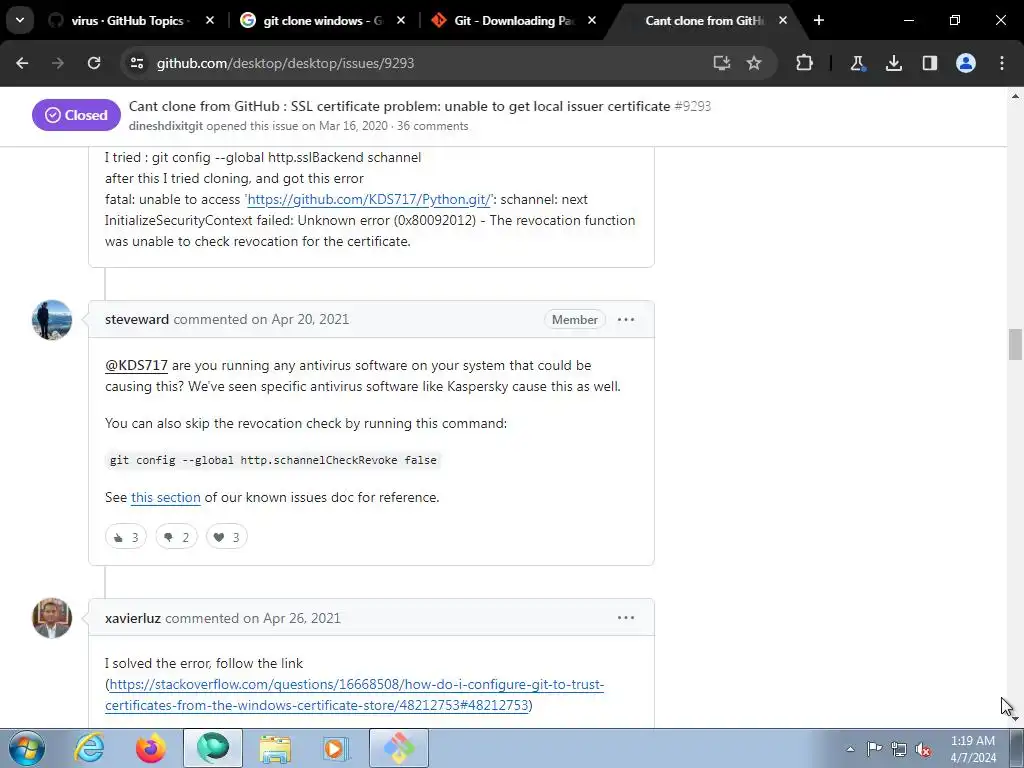Open the muted volume tray icon
The height and width of the screenshot is (768, 1024).
[923, 749]
